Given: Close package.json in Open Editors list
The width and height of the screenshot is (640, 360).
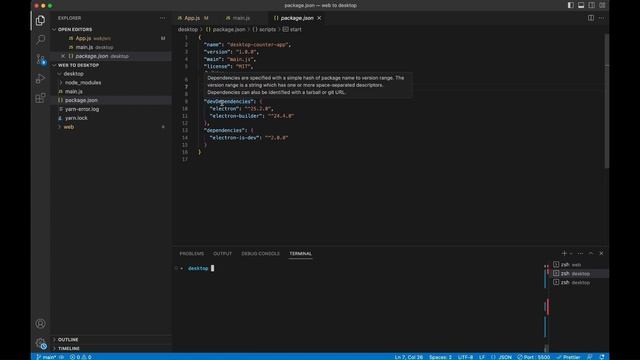Looking at the screenshot, I should point(63,56).
